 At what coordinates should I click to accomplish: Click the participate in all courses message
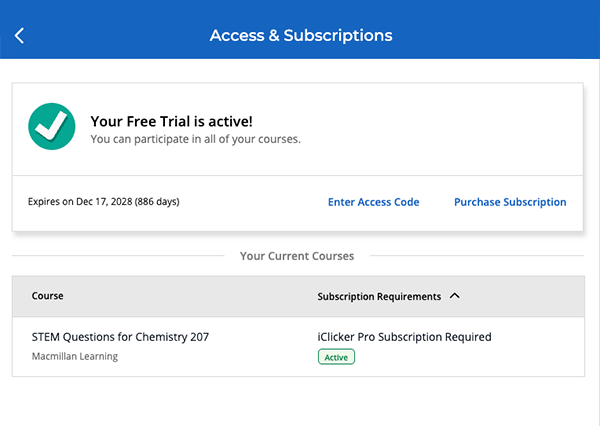tap(196, 139)
